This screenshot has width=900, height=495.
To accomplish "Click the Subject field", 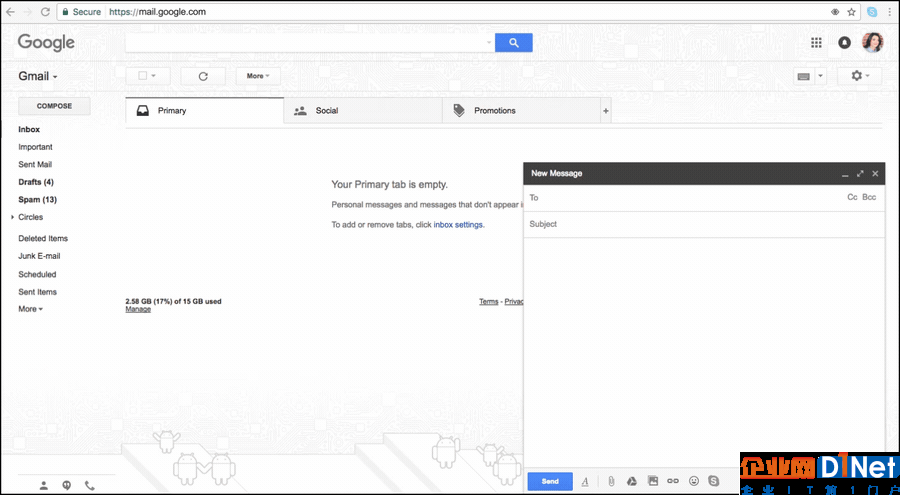I will tap(704, 224).
